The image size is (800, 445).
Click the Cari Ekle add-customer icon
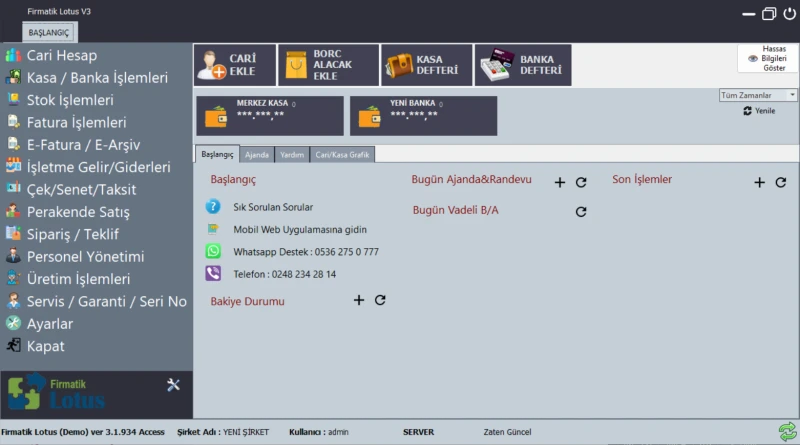coord(211,66)
